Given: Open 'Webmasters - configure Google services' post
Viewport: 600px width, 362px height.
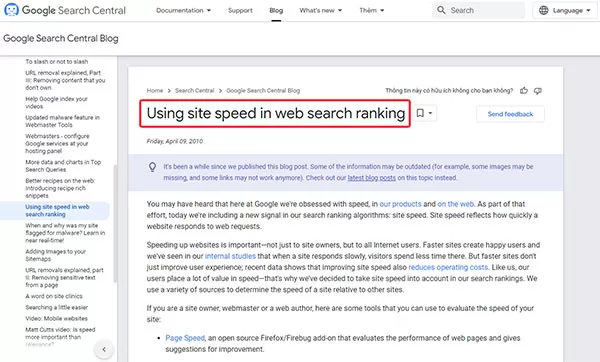Looking at the screenshot, I should [57, 143].
